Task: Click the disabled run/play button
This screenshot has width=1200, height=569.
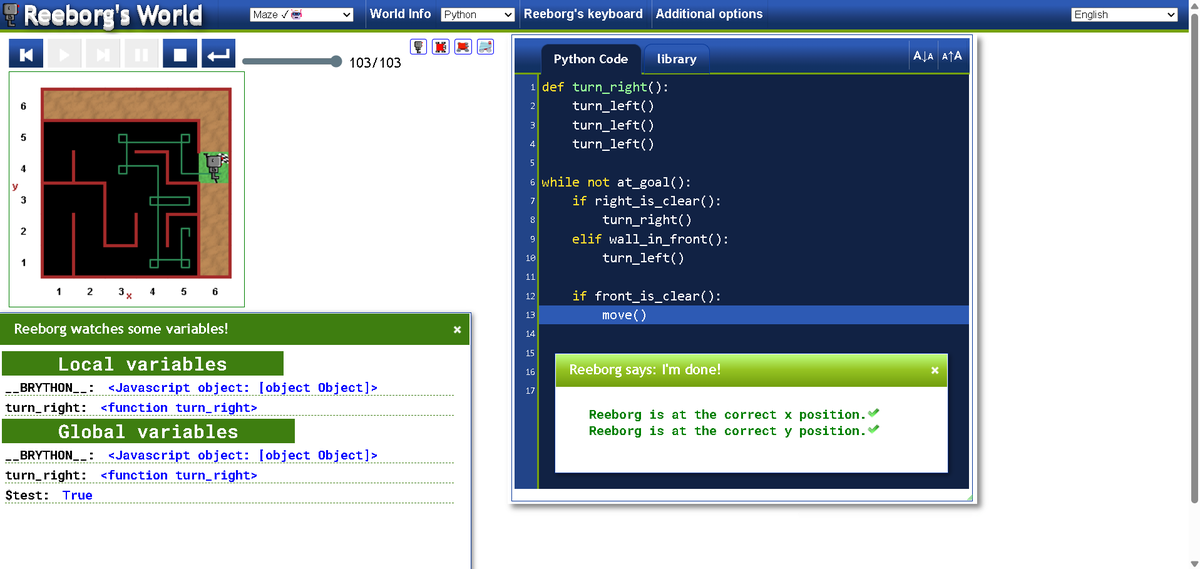Action: (62, 55)
